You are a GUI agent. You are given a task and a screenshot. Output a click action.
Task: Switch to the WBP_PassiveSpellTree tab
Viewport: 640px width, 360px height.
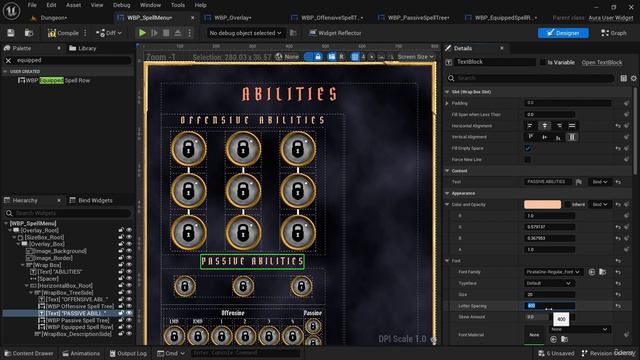tap(418, 18)
